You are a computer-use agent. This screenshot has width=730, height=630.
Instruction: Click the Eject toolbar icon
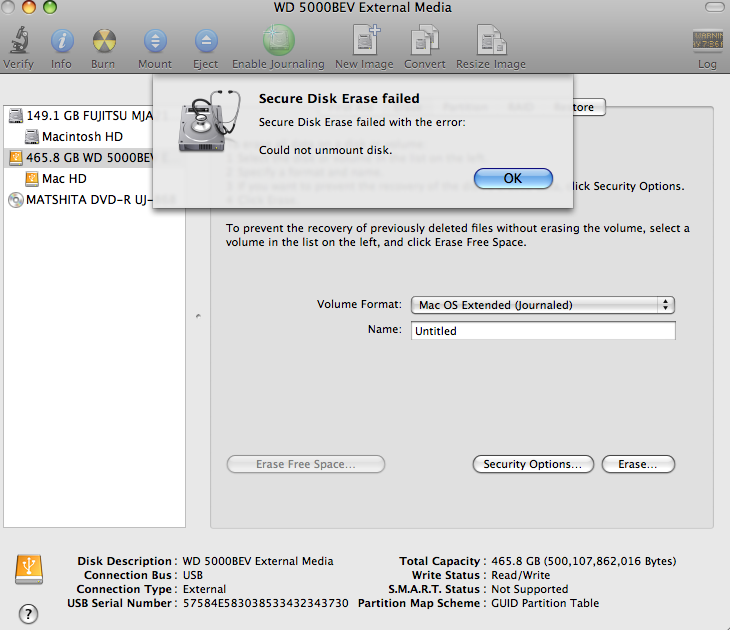tap(206, 41)
